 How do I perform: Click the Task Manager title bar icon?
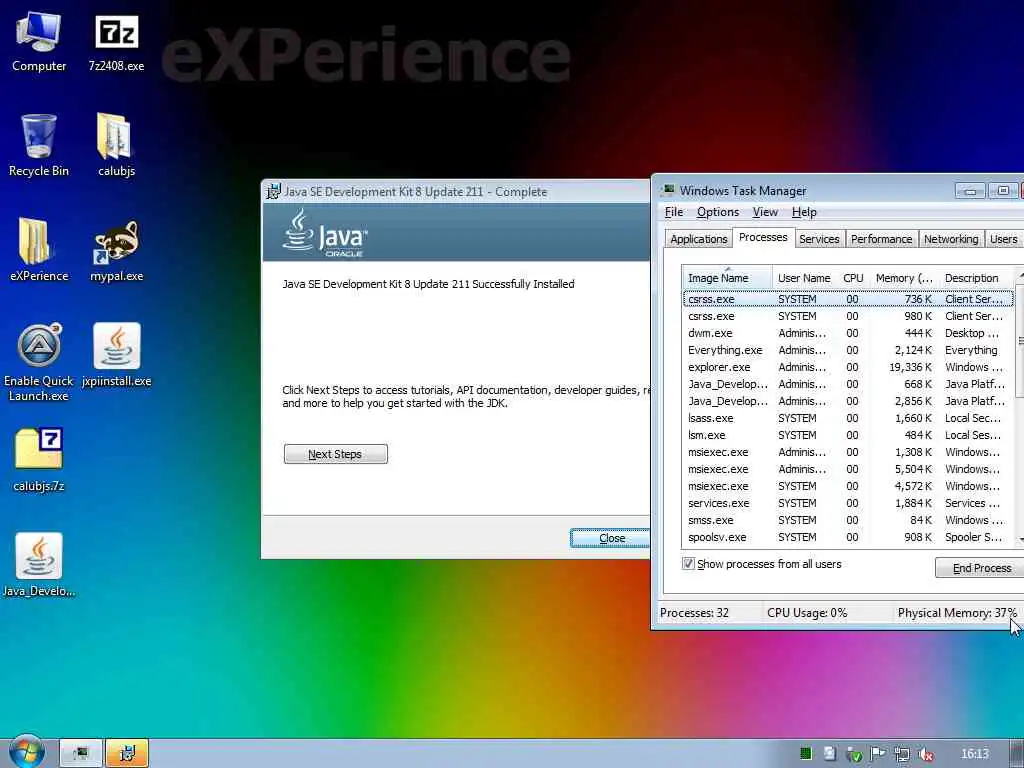(668, 190)
